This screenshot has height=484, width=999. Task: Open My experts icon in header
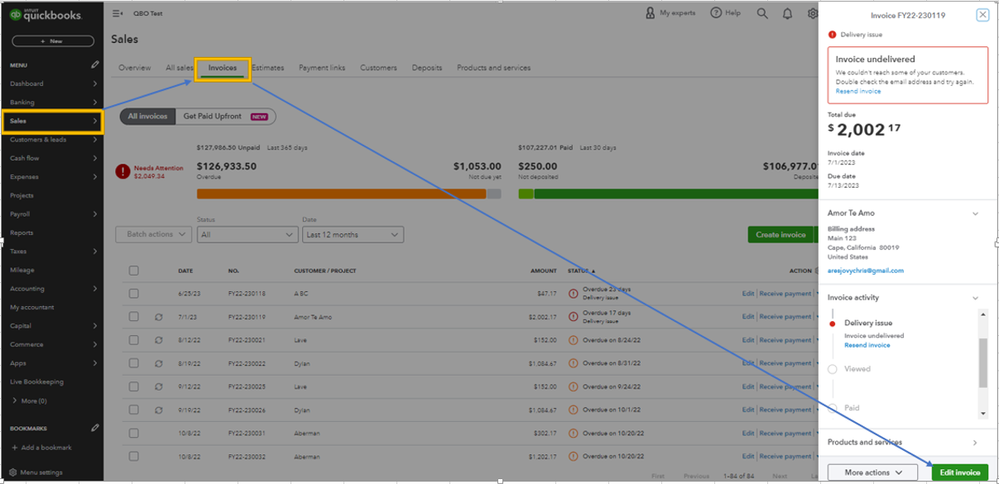click(650, 13)
